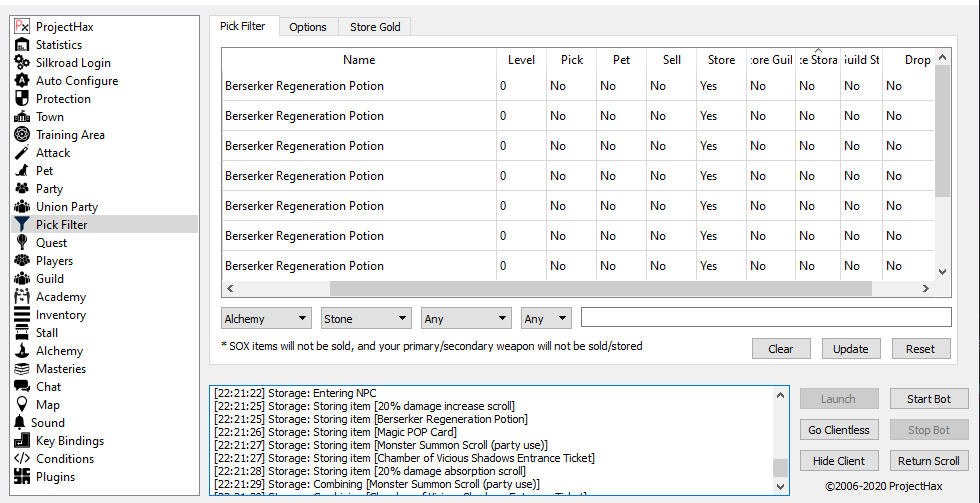Select the Alchemy flask icon
This screenshot has width=980, height=503.
(22, 351)
